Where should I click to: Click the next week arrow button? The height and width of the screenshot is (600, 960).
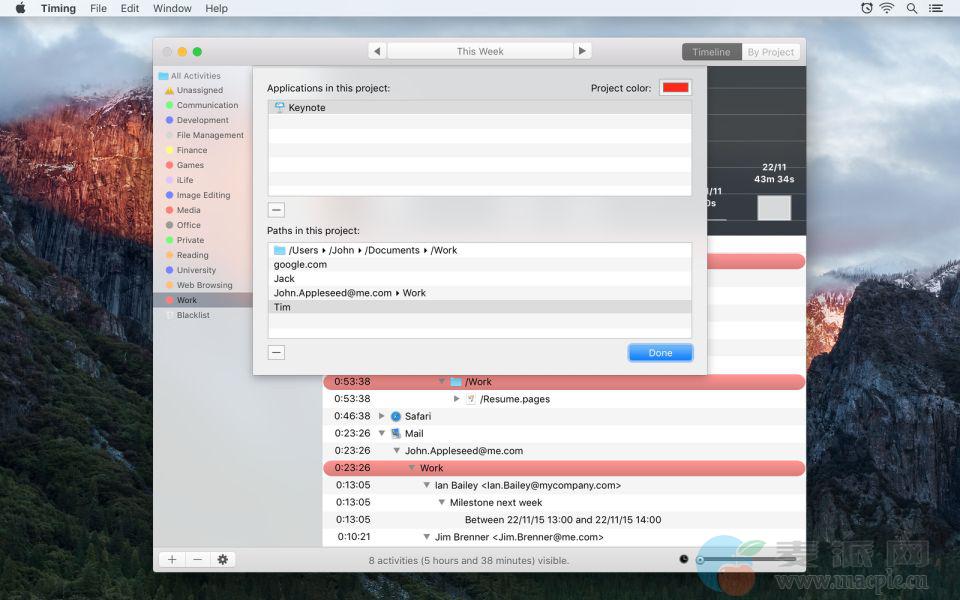[x=582, y=51]
